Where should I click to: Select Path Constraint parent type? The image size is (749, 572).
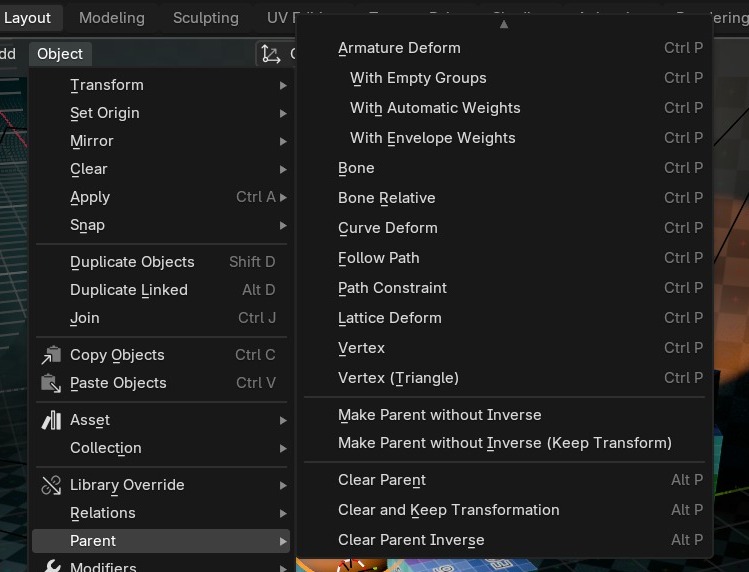tap(504, 288)
